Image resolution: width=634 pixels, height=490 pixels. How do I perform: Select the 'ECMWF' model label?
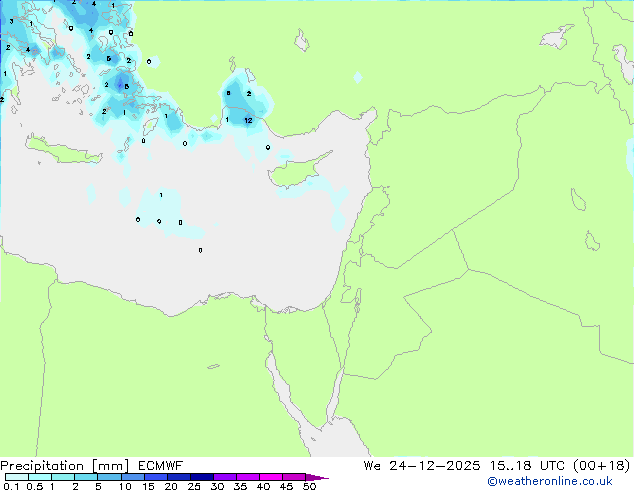click(x=161, y=466)
